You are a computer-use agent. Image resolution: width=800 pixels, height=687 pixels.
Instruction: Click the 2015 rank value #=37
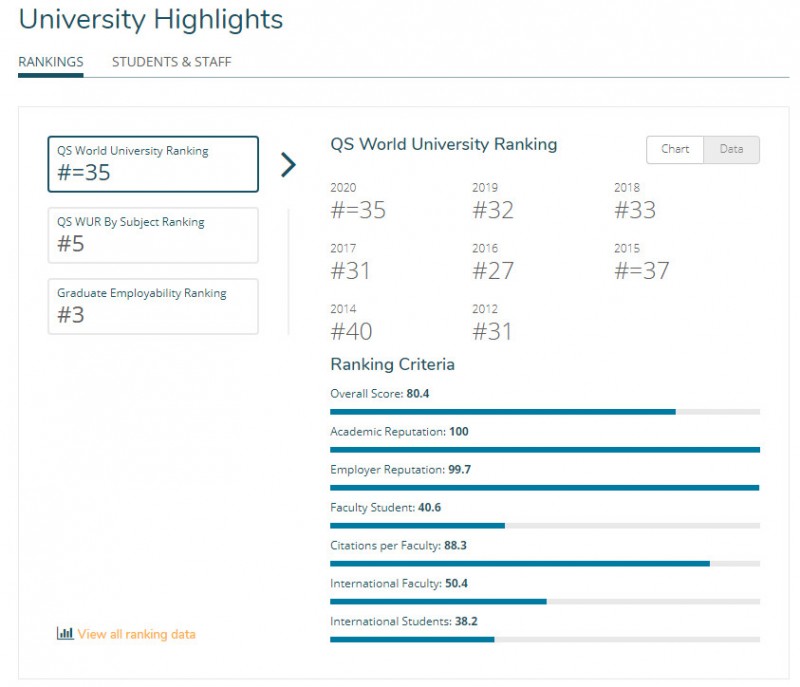[x=641, y=271]
